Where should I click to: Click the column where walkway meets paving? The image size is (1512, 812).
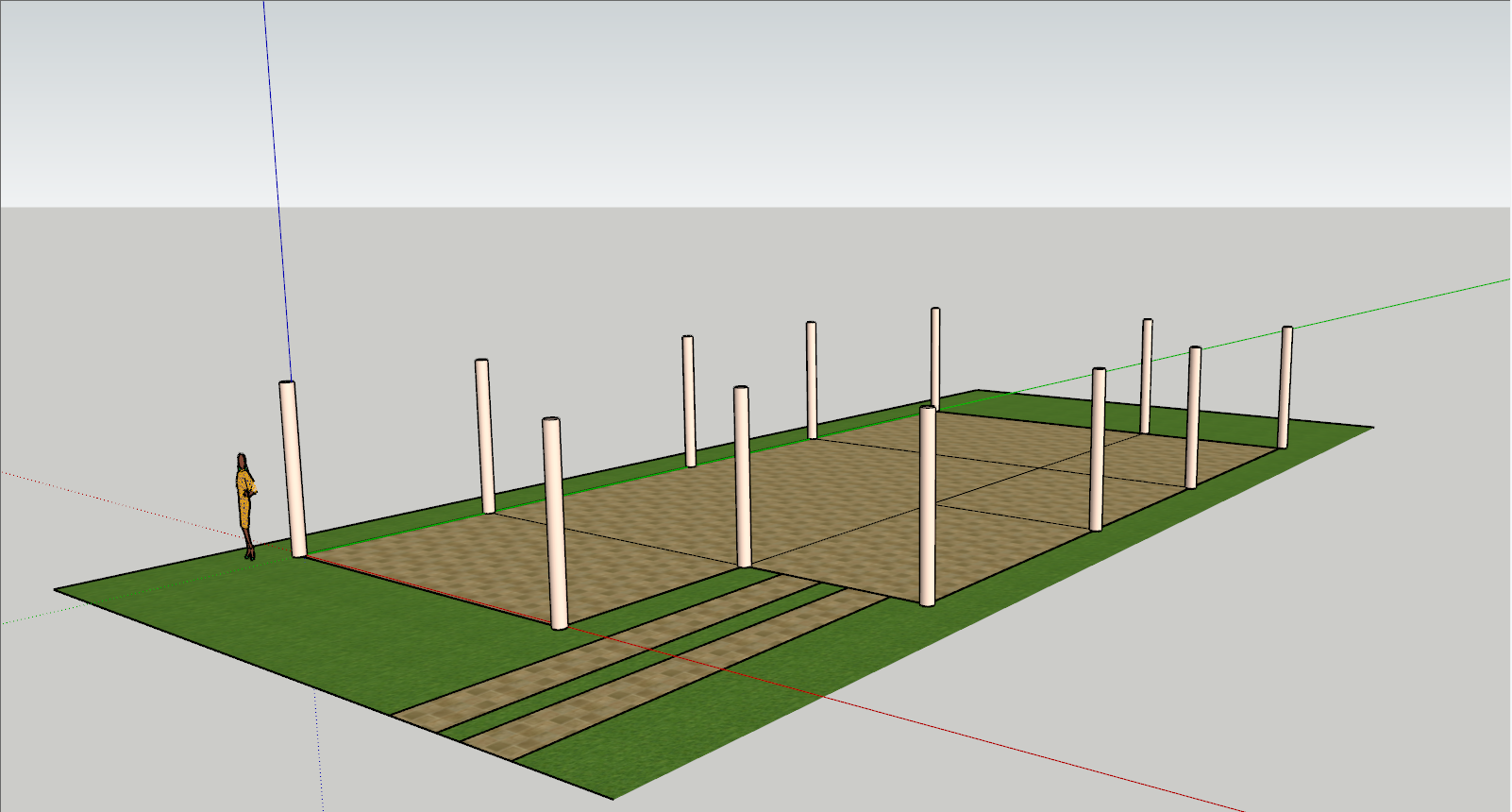(x=742, y=477)
